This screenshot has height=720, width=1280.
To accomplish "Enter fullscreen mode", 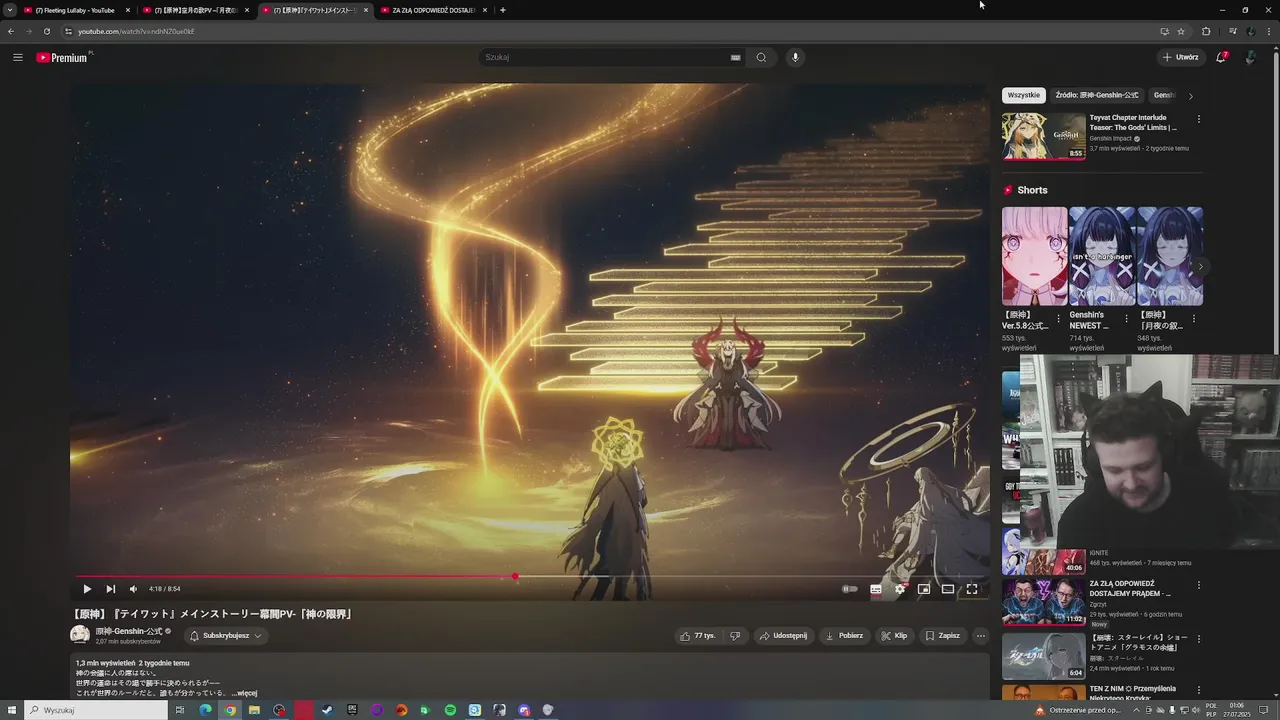I will pyautogui.click(x=971, y=589).
